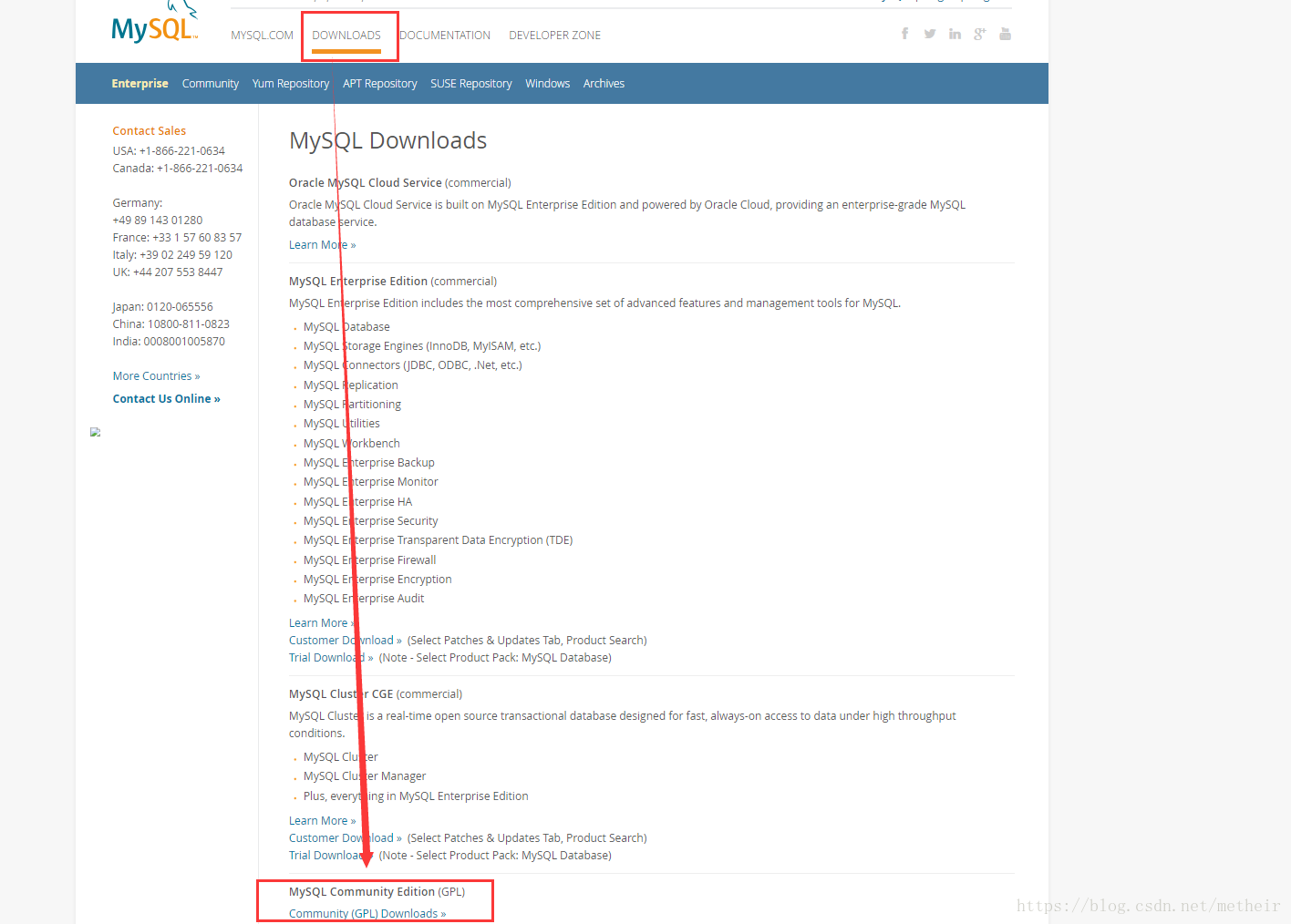Image resolution: width=1291 pixels, height=924 pixels.
Task: Open the MySQL Twitter icon
Action: point(929,34)
